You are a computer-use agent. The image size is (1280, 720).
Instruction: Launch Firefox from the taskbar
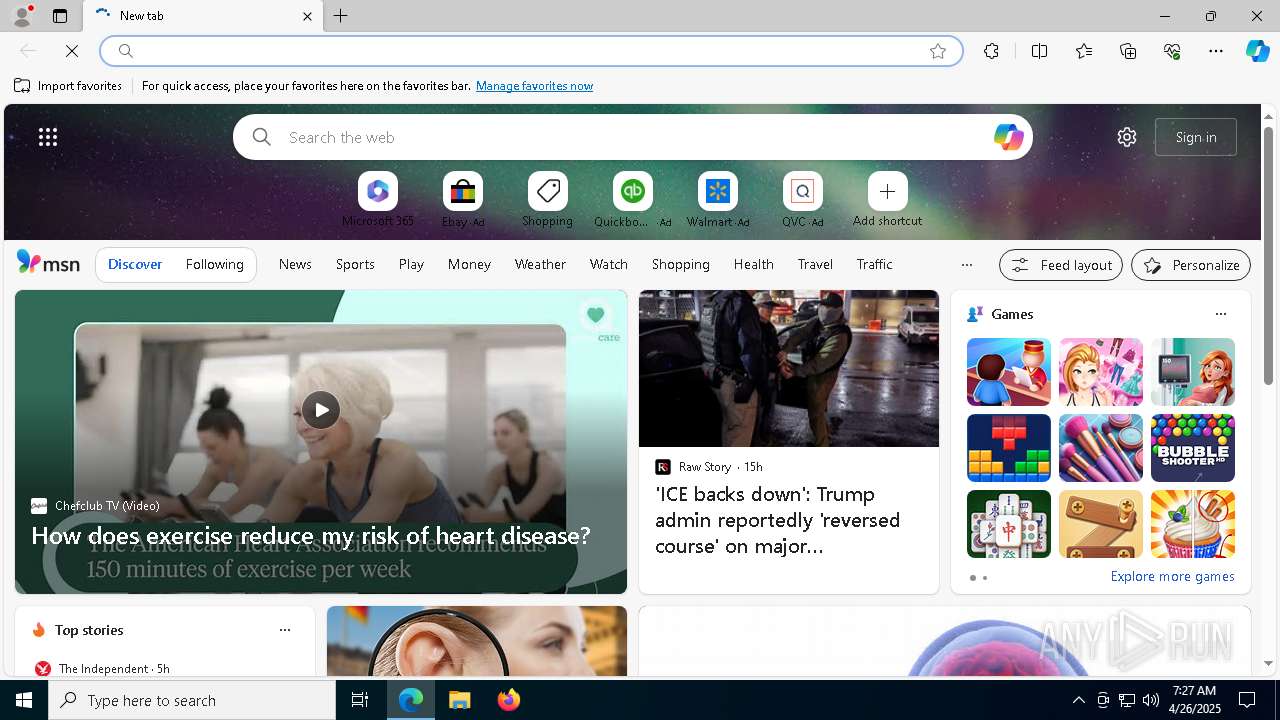pos(509,700)
